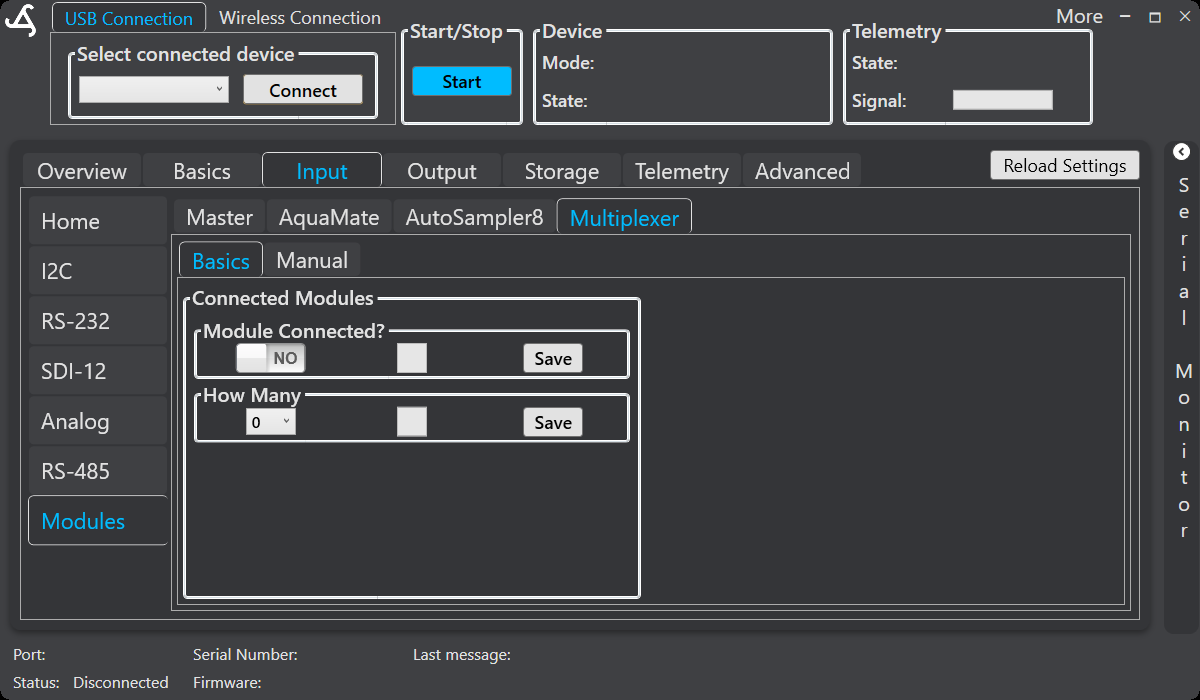The image size is (1200, 700).
Task: Click the Serial Monitor side panel
Action: 1182,387
